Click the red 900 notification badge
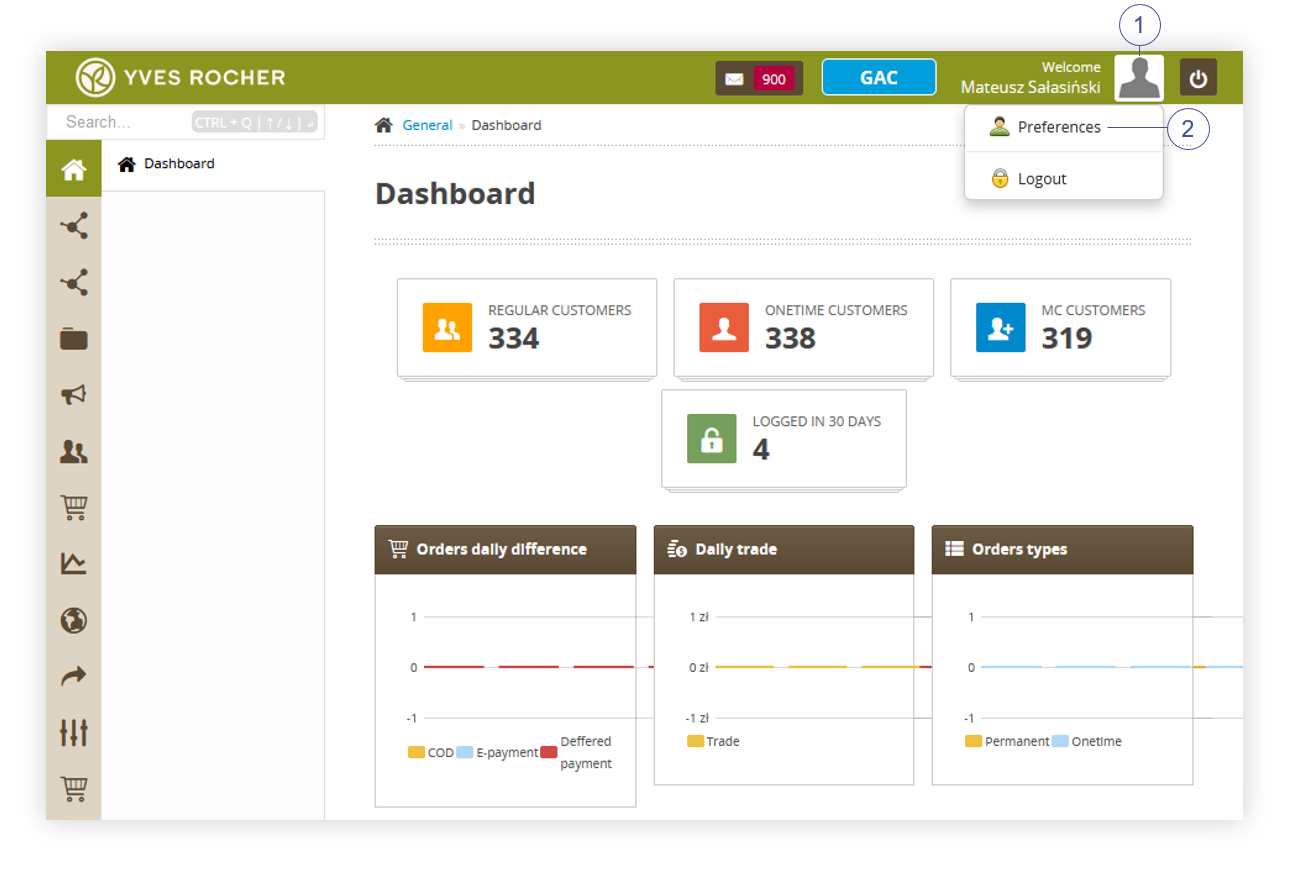This screenshot has width=1295, height=873. 774,79
